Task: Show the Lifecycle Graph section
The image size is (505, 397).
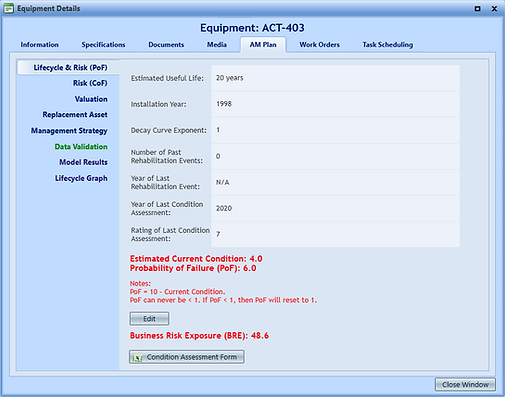Action: [x=81, y=178]
